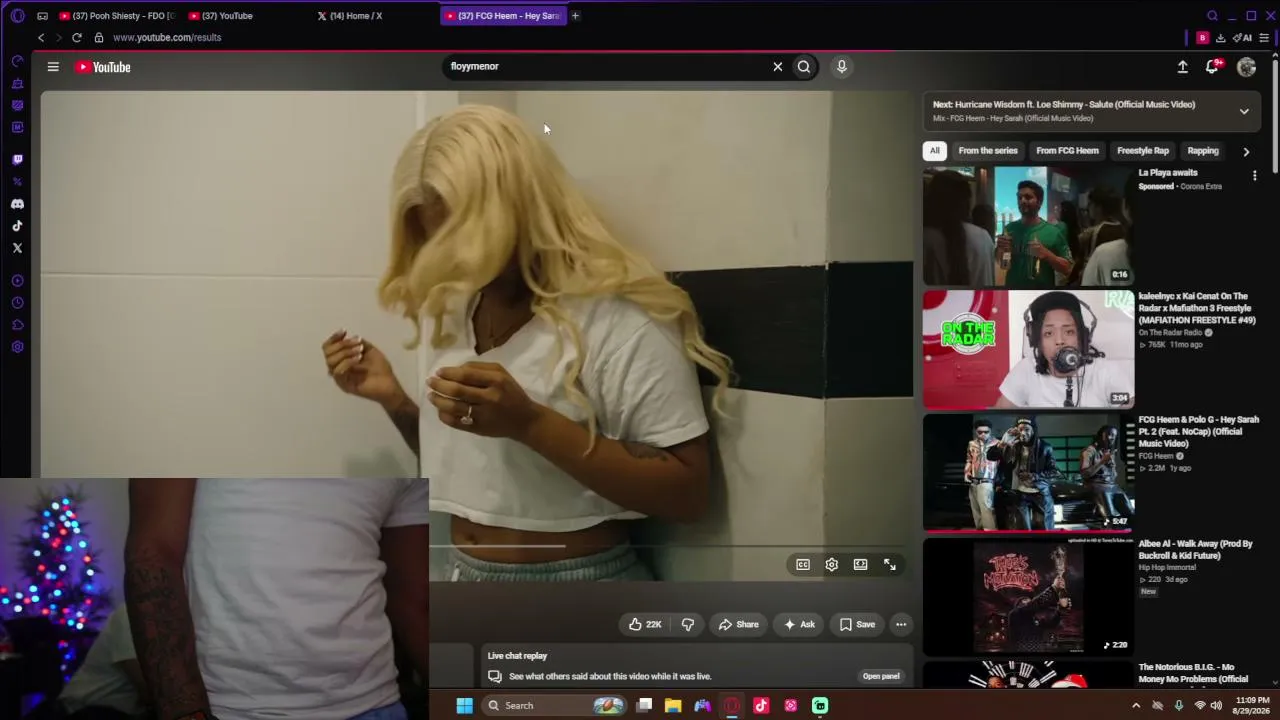Save the video to a playlist

click(857, 624)
